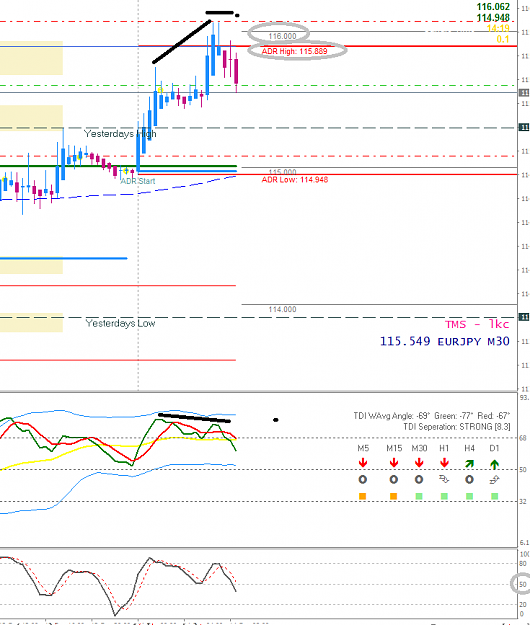Click the 'TDI WAvg Angle' readout line

[x=432, y=416]
